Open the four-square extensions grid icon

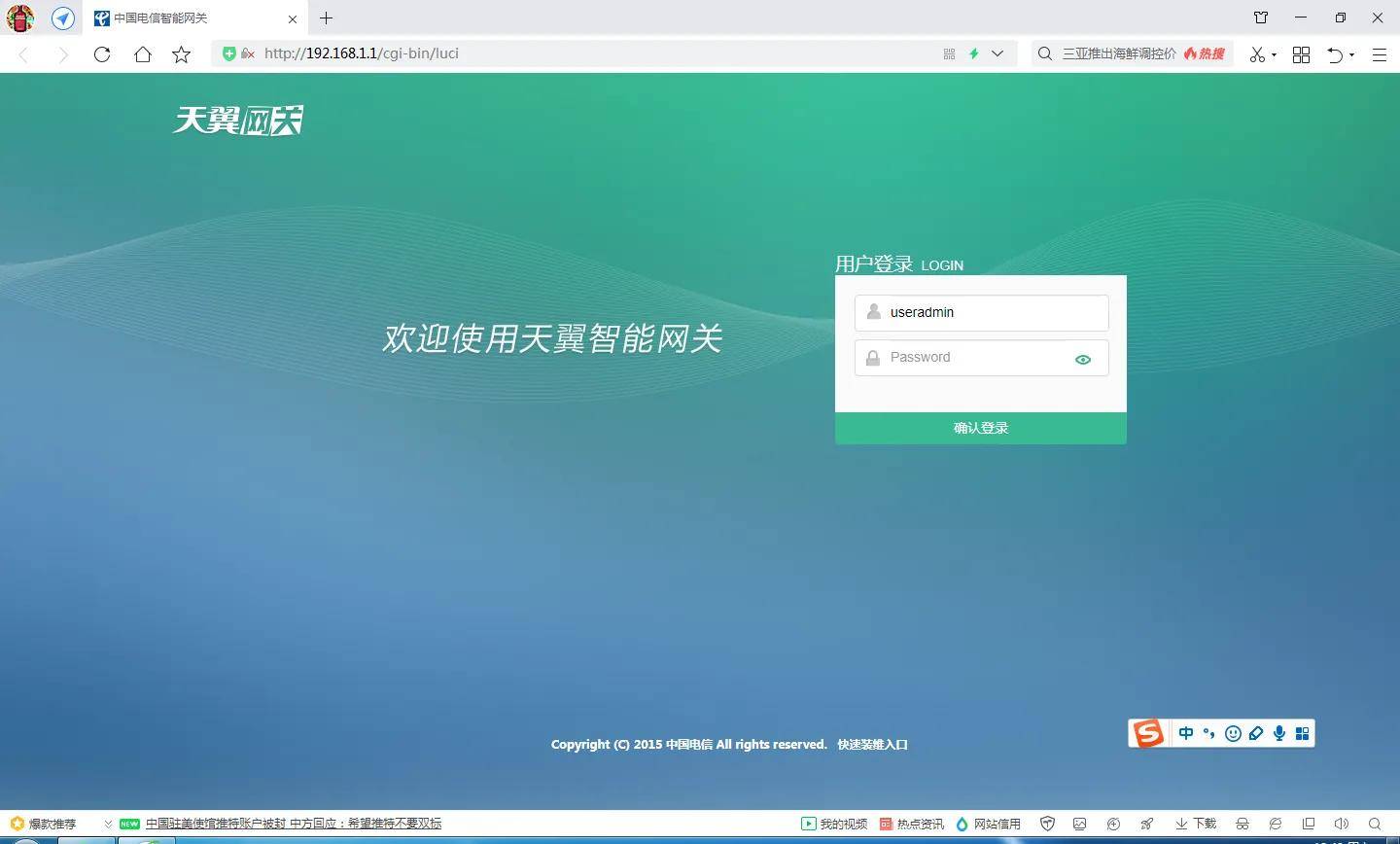(1302, 54)
